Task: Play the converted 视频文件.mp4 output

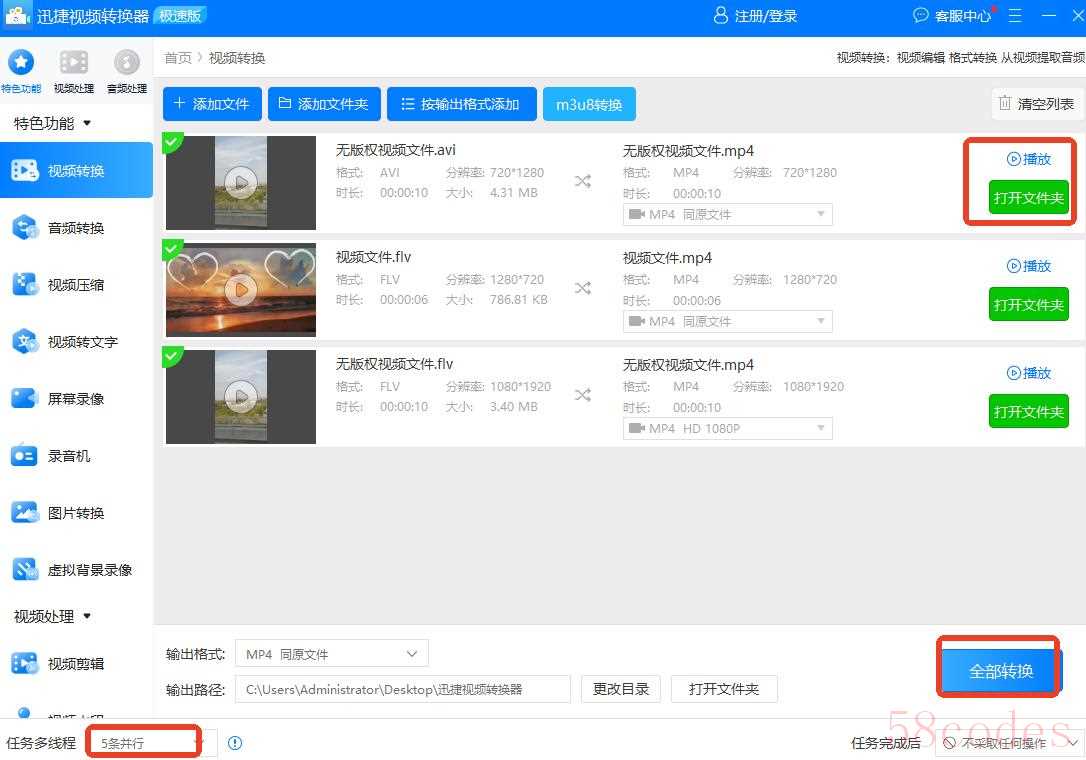Action: pos(1029,266)
